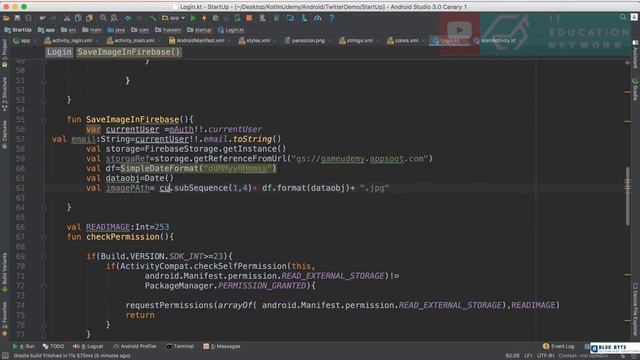The width and height of the screenshot is (640, 360).
Task: Toggle tool window buttons in status bar corner
Action: tap(5, 356)
